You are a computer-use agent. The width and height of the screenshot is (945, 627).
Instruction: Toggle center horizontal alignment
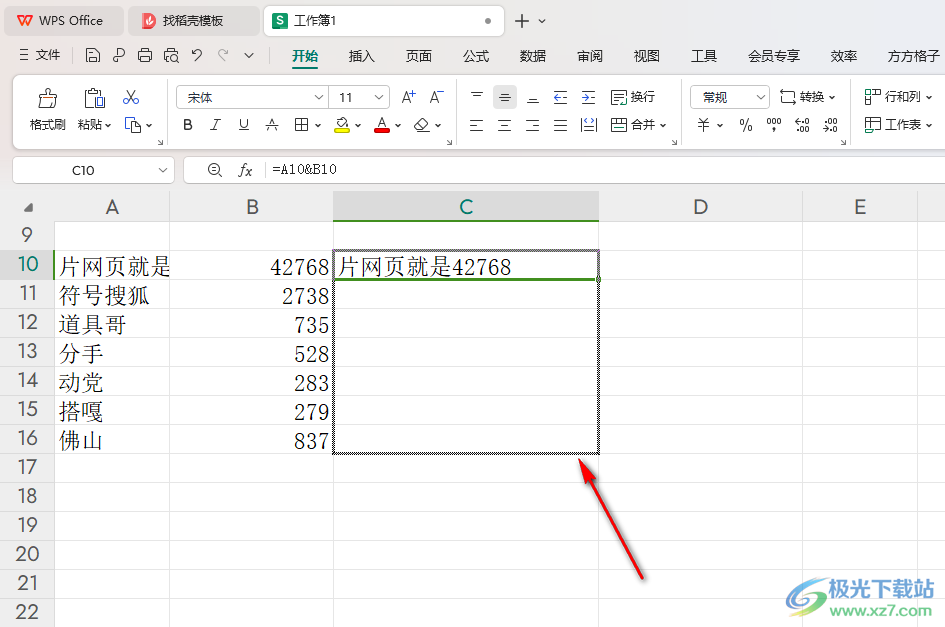[x=504, y=125]
